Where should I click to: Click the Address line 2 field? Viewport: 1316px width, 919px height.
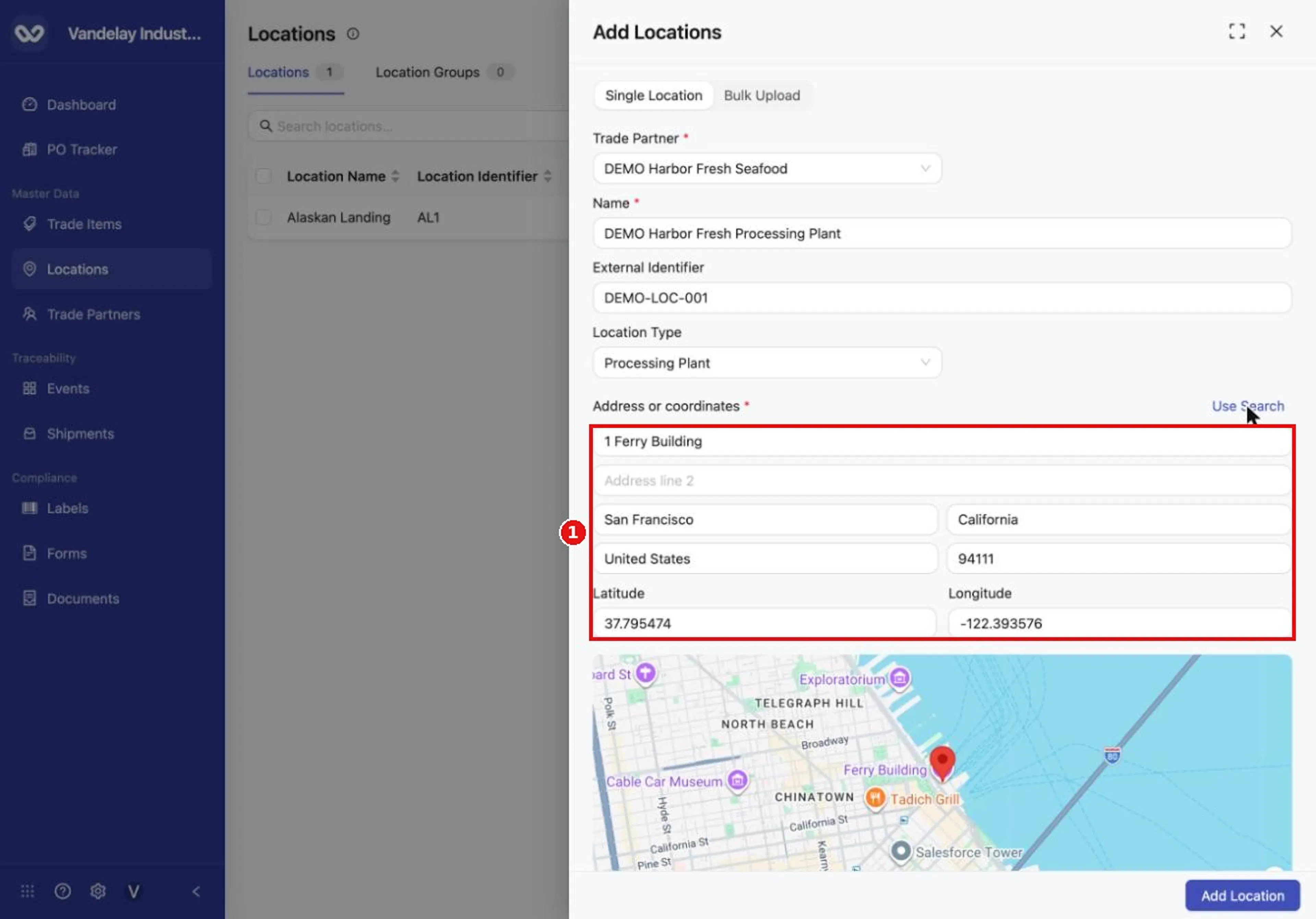pos(942,481)
